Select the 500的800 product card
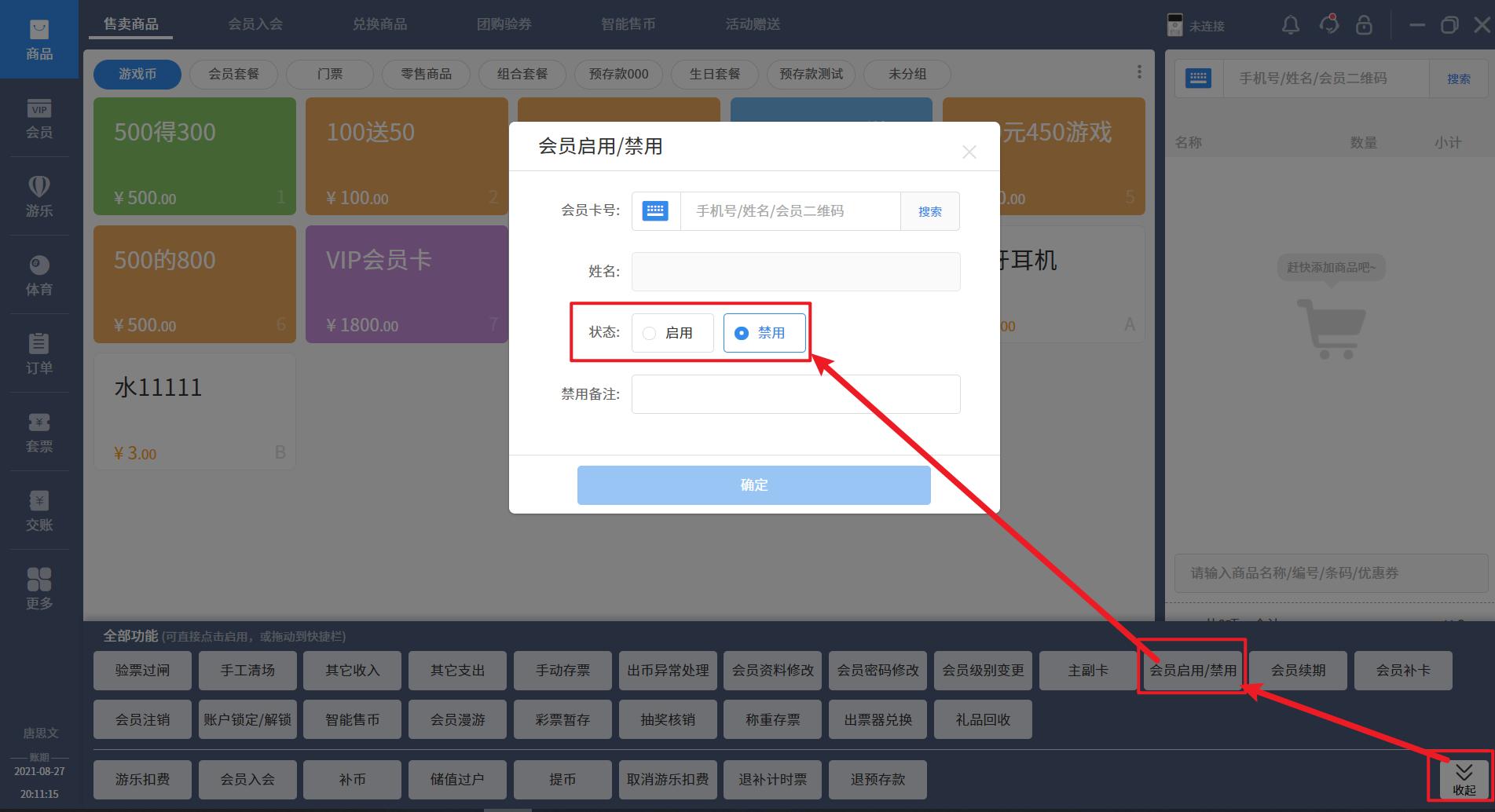This screenshot has width=1495, height=812. [x=195, y=284]
